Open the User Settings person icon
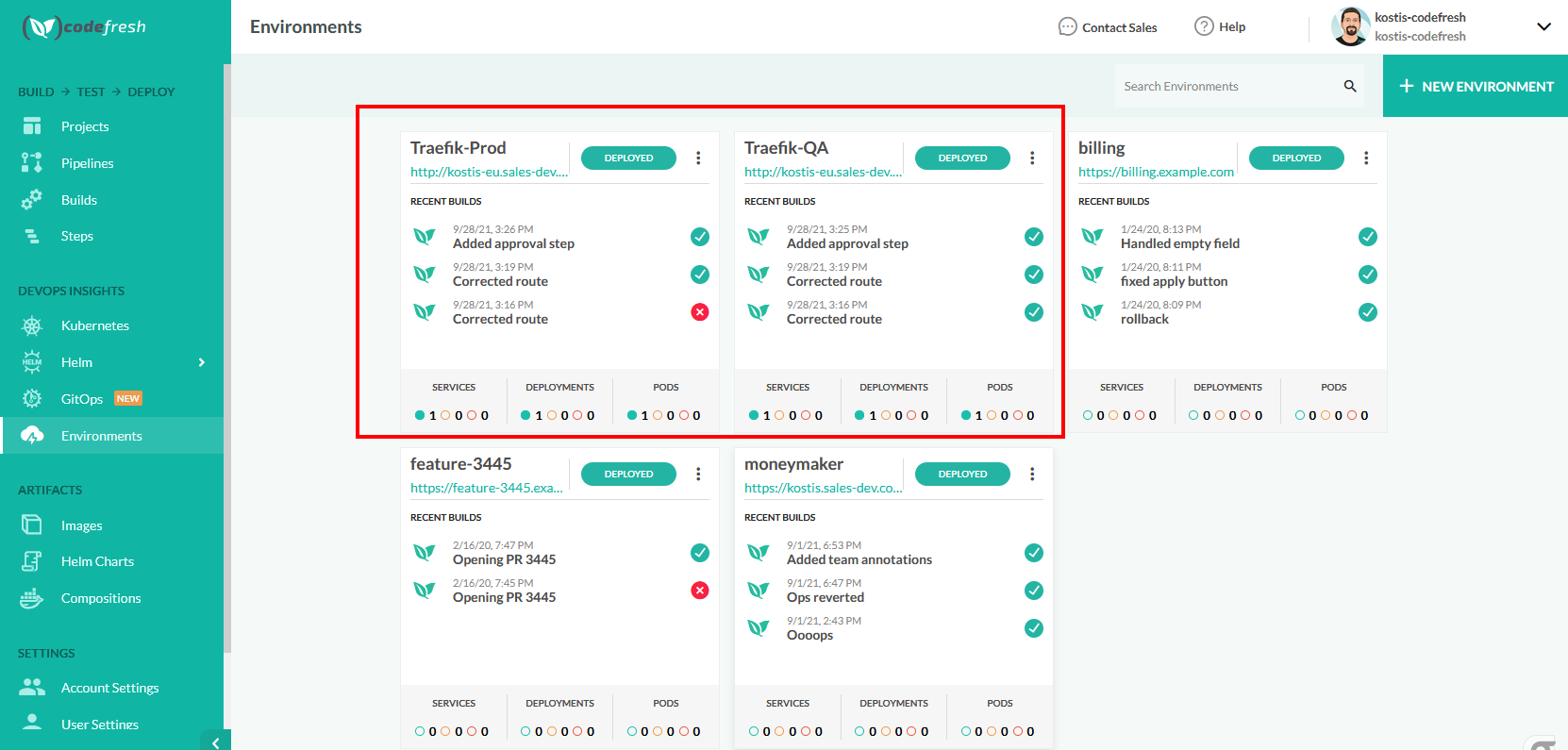The width and height of the screenshot is (1568, 750). (32, 723)
